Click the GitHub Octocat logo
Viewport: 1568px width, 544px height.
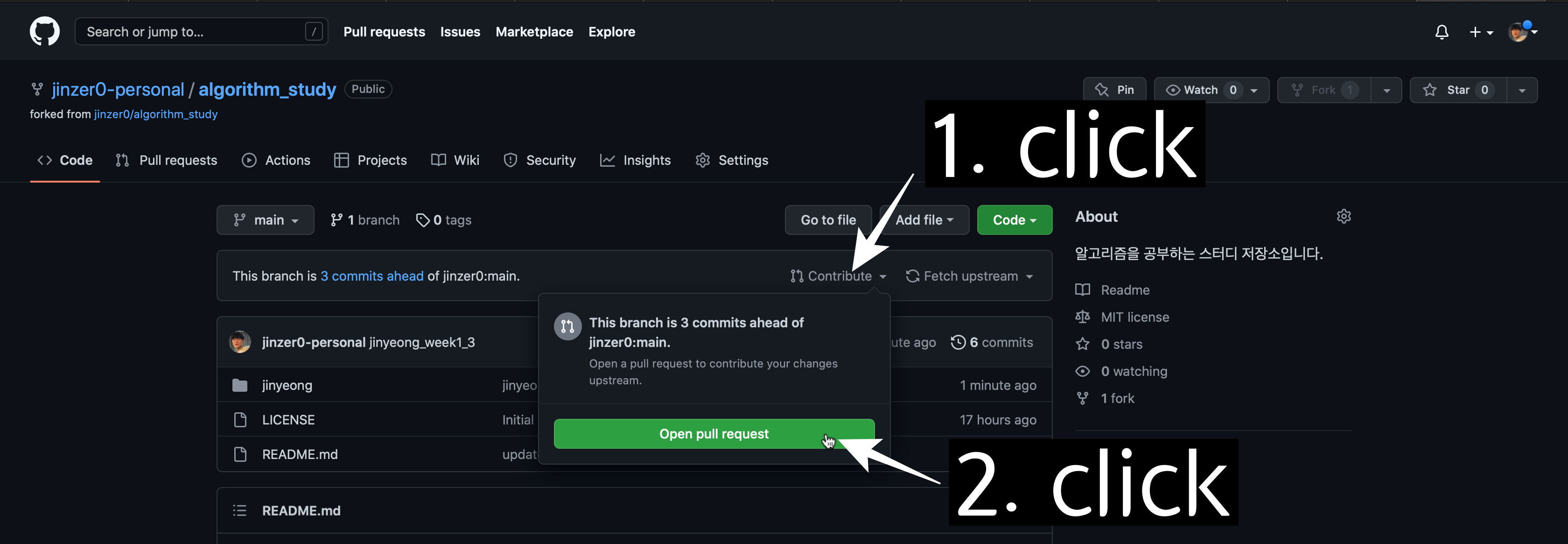(x=44, y=31)
